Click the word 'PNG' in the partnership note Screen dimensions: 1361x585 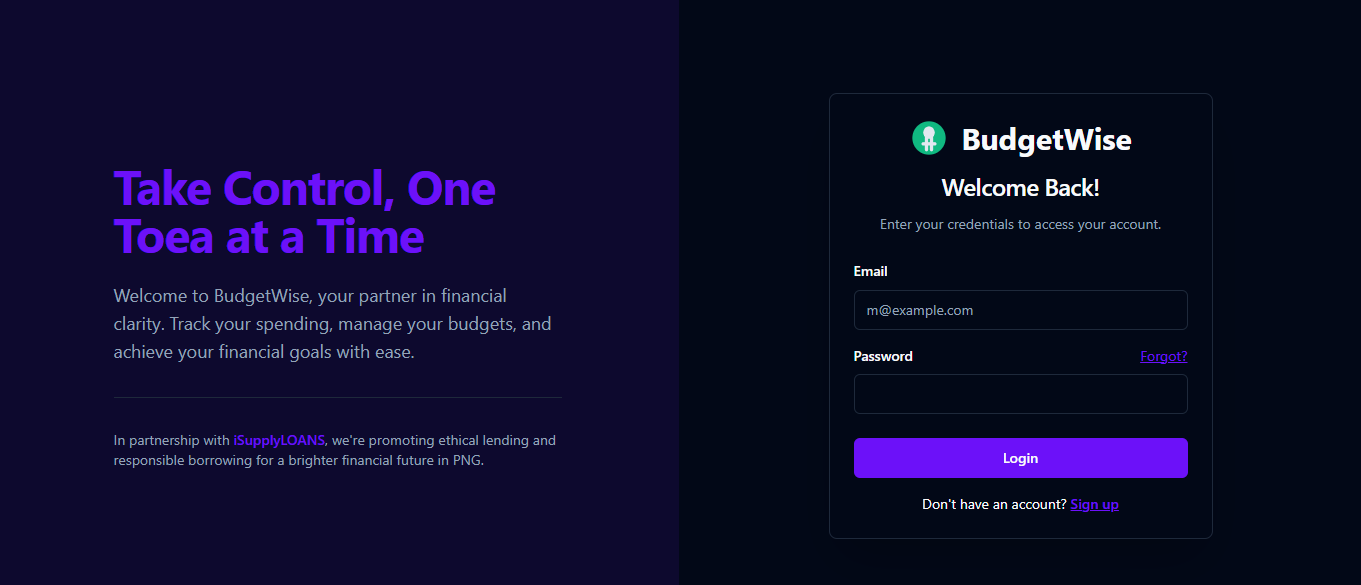pos(467,461)
